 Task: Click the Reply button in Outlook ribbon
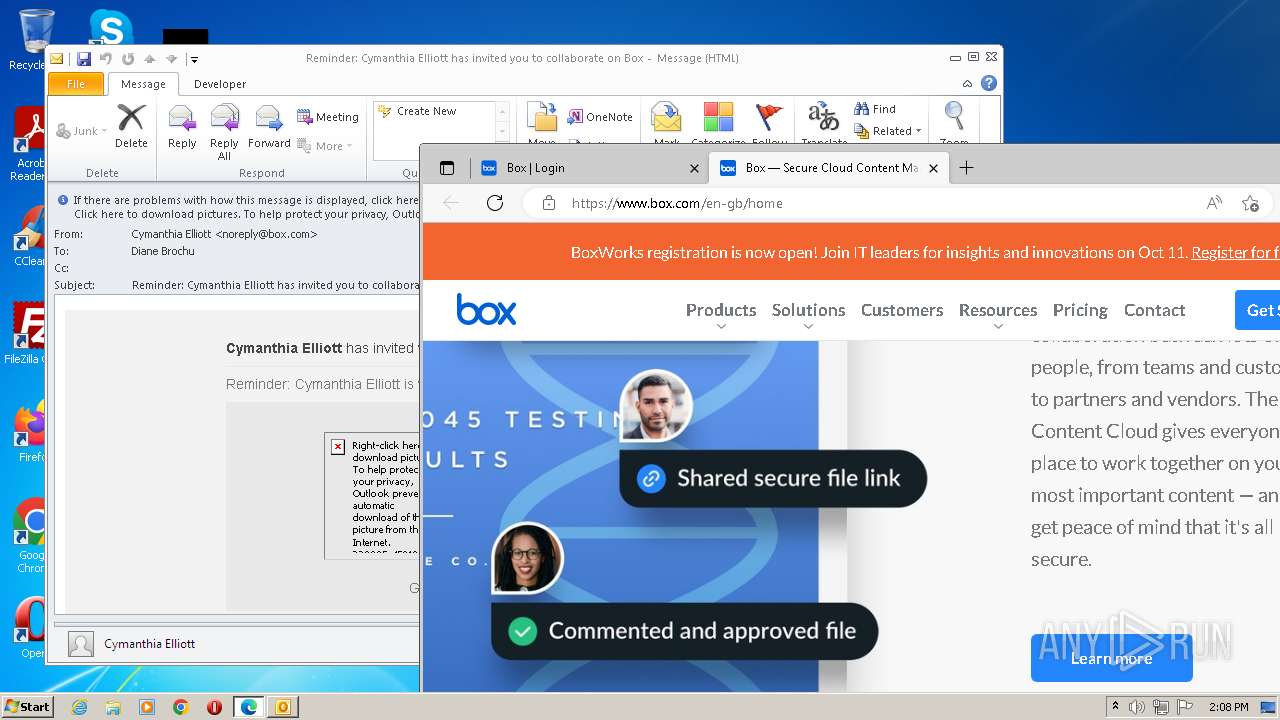182,126
